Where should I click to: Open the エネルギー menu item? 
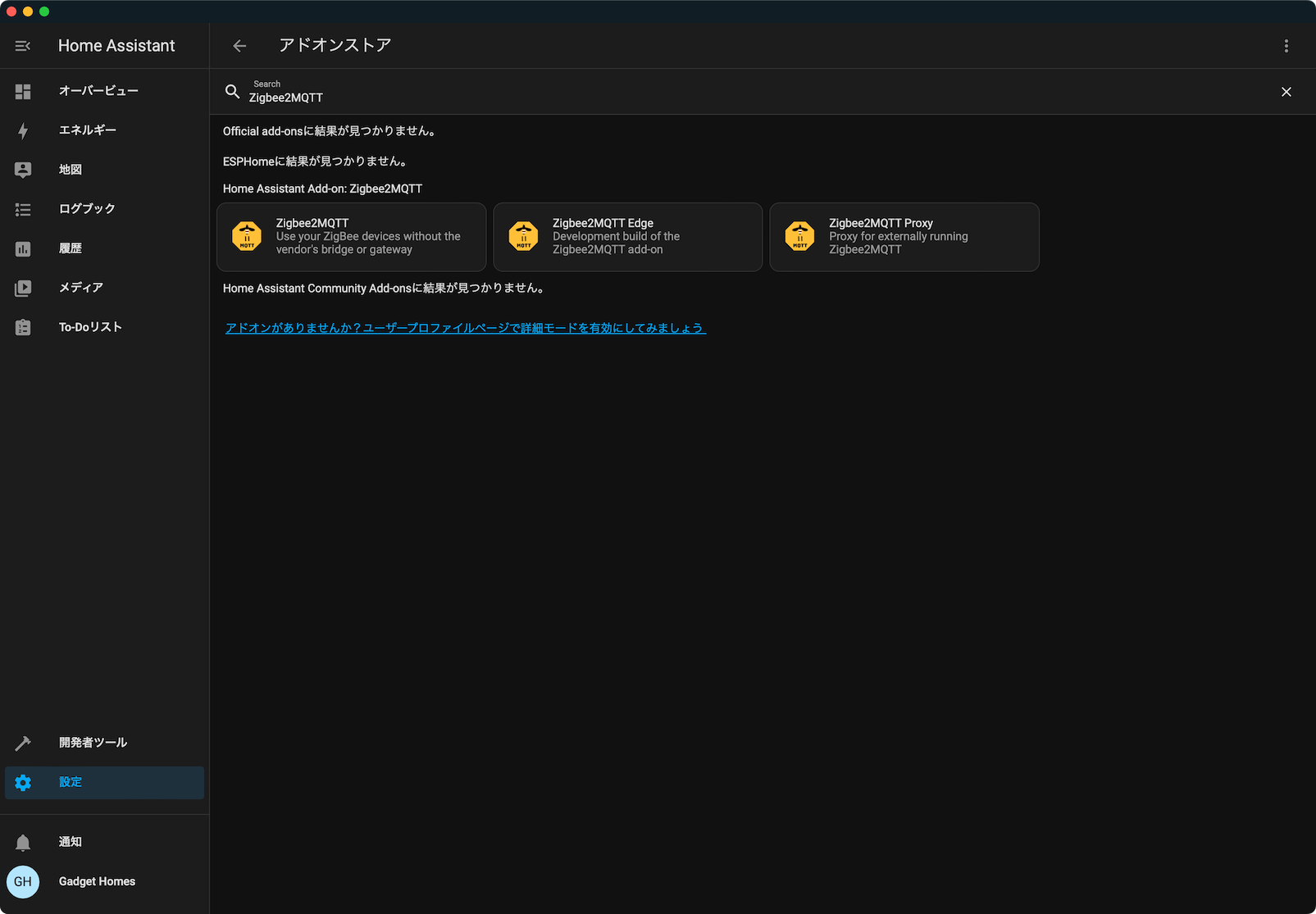pos(105,130)
